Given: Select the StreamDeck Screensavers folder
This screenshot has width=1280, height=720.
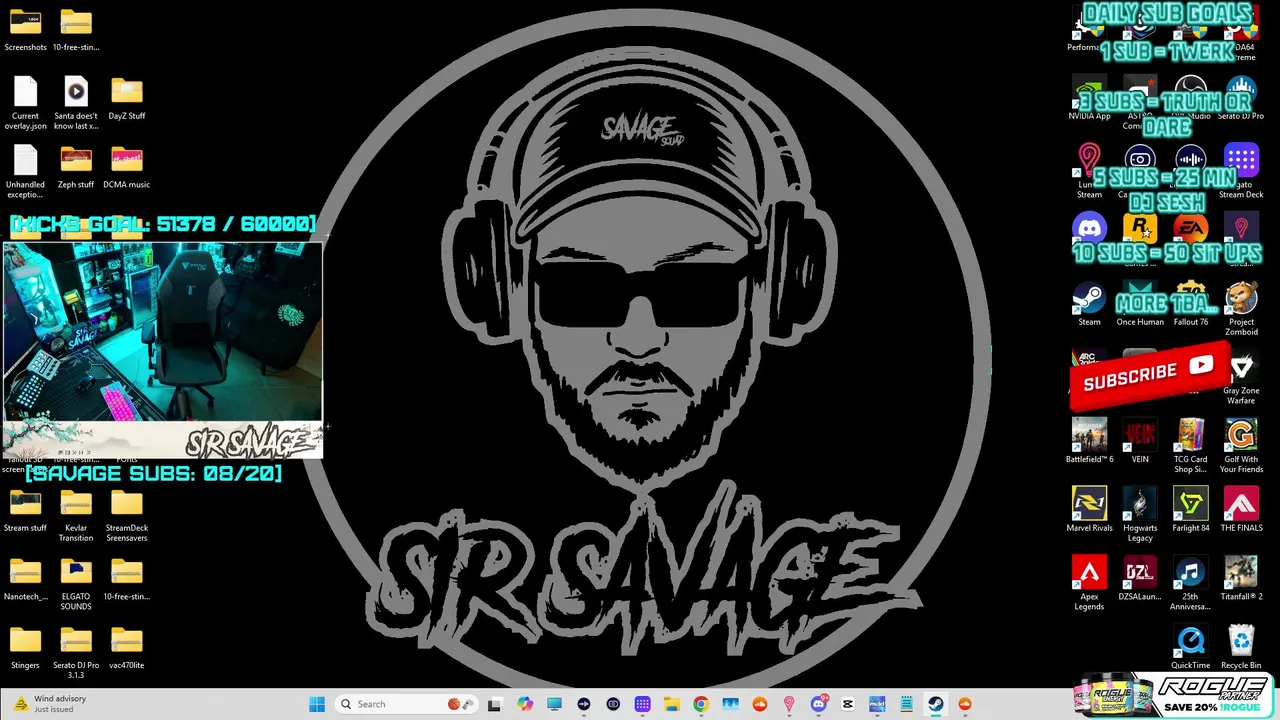Looking at the screenshot, I should coord(127,516).
